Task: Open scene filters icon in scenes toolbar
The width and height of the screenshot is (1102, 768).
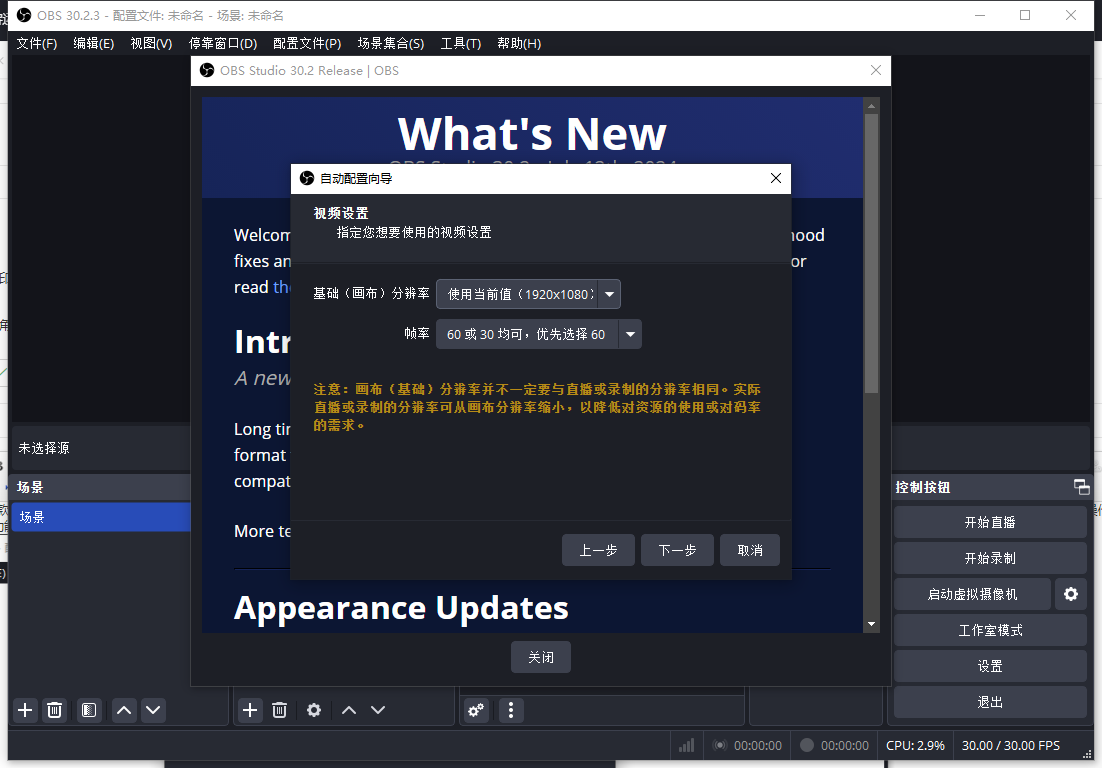Action: click(x=89, y=710)
